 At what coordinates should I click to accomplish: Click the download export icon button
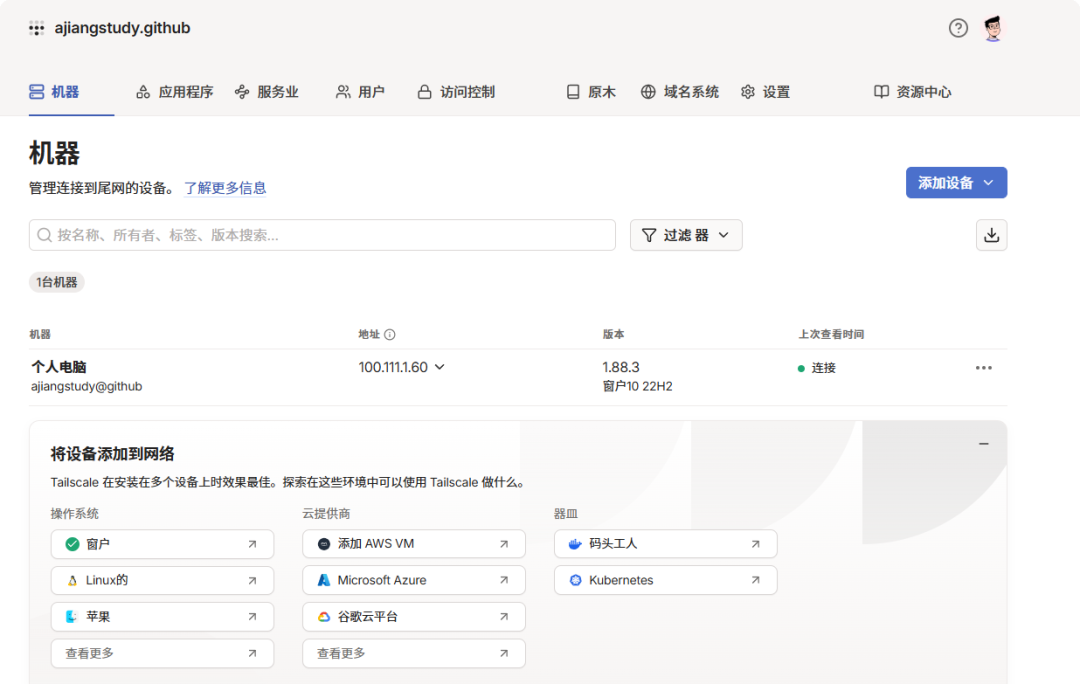coord(991,235)
